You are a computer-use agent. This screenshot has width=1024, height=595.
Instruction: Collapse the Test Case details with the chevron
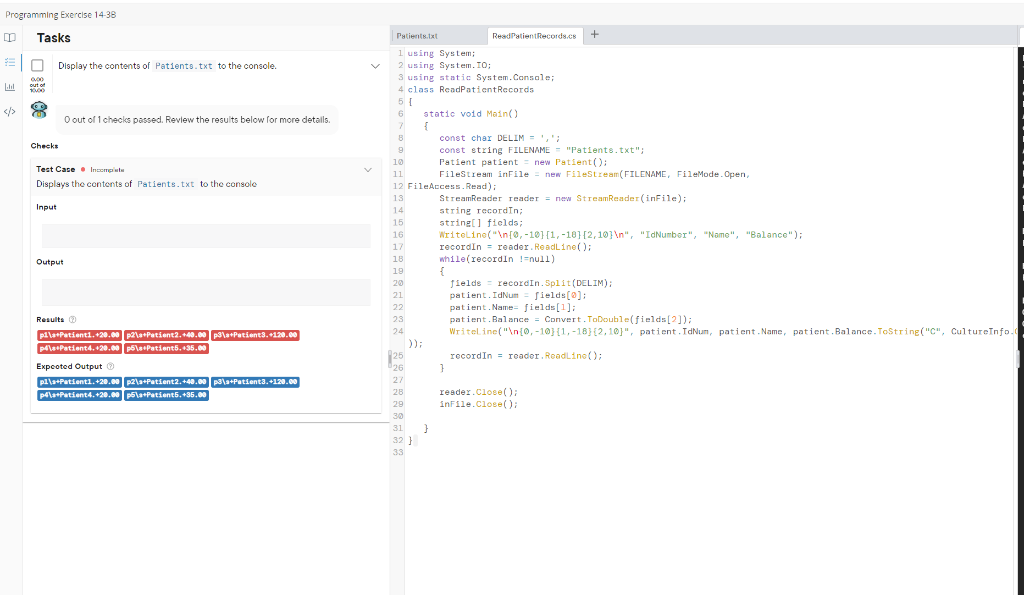pyautogui.click(x=368, y=169)
